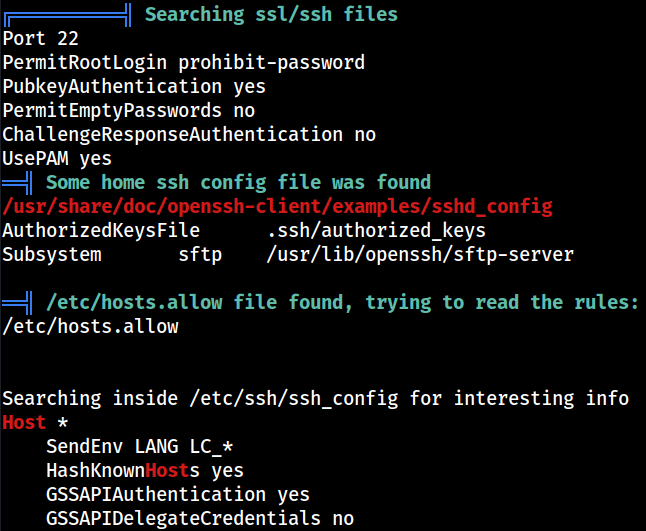Click the red sshd_config file path
Image resolution: width=646 pixels, height=531 pixels.
click(x=277, y=207)
